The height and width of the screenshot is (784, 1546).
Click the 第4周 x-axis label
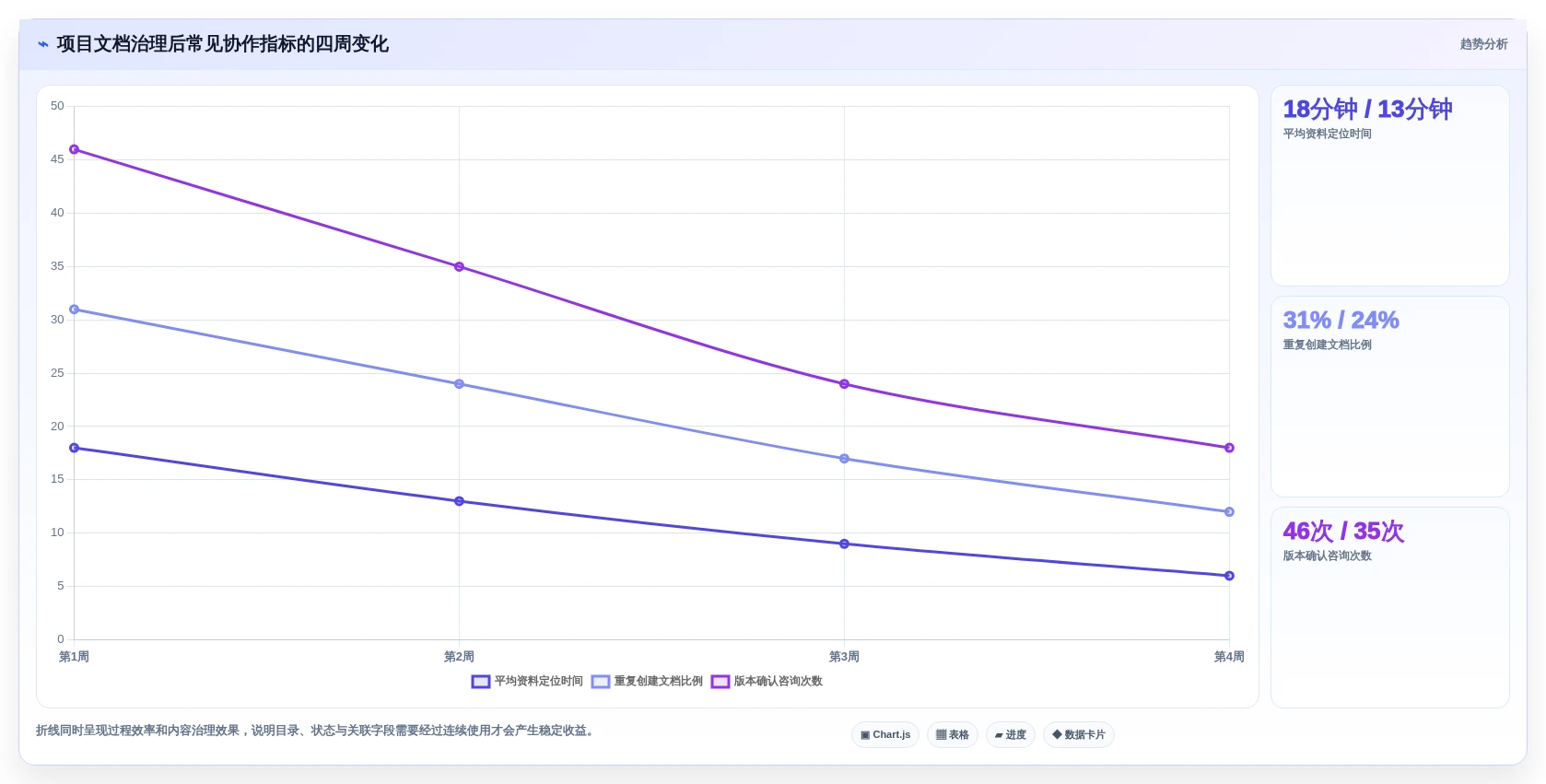[1229, 657]
